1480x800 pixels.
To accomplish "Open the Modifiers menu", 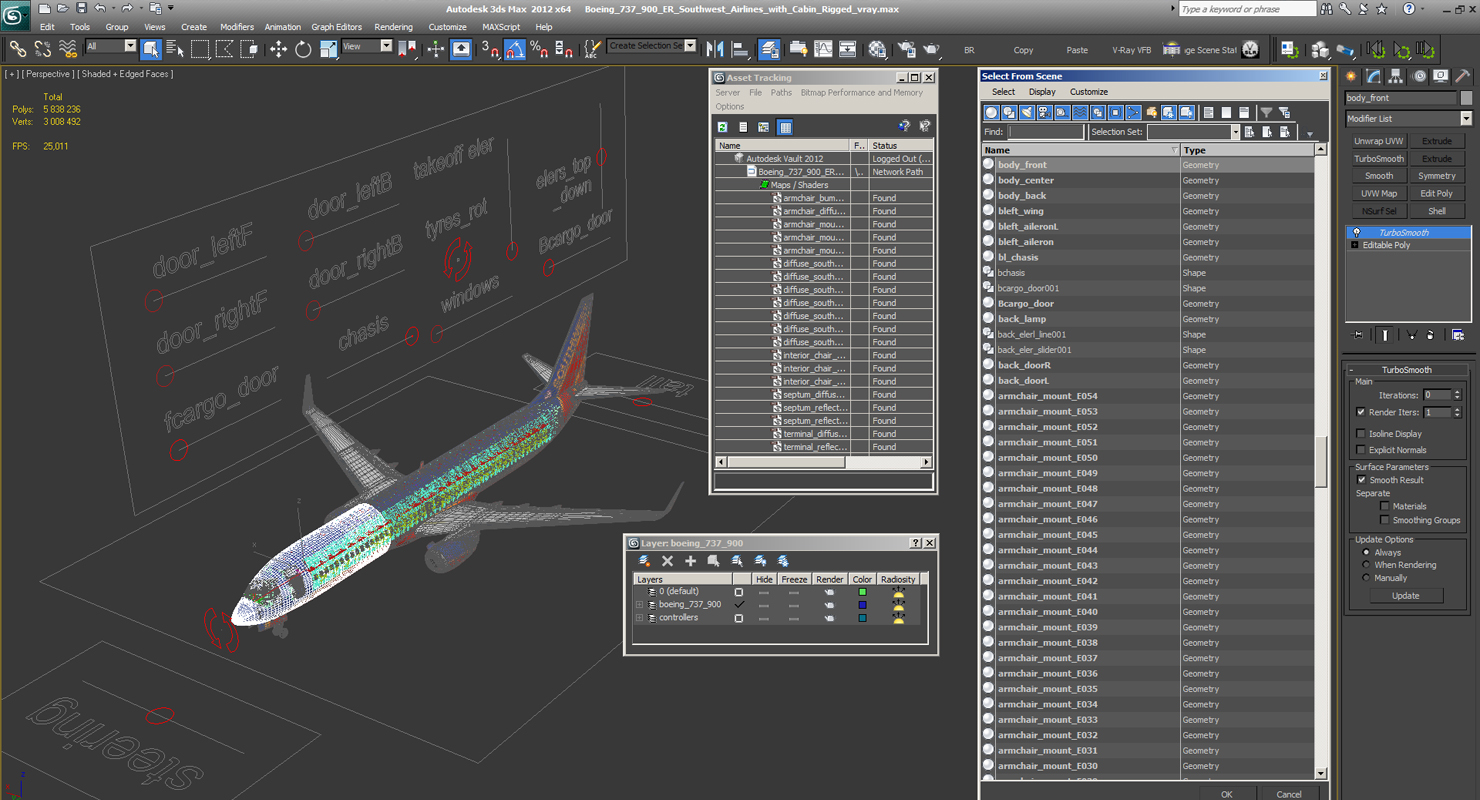I will pos(237,27).
